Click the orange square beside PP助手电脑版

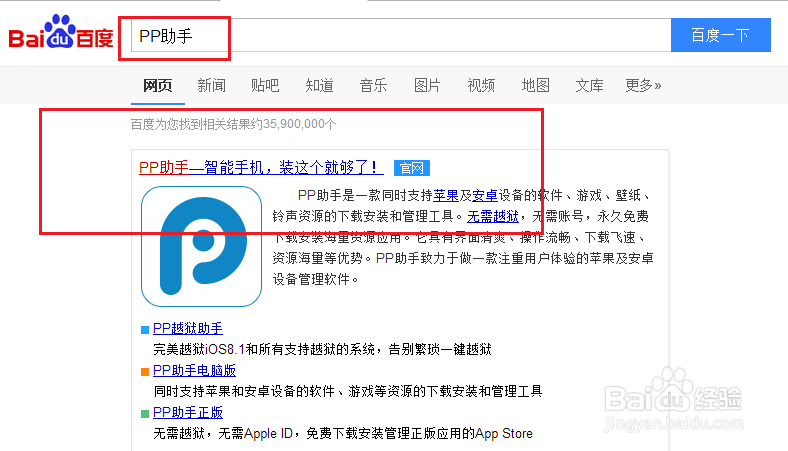[x=145, y=372]
